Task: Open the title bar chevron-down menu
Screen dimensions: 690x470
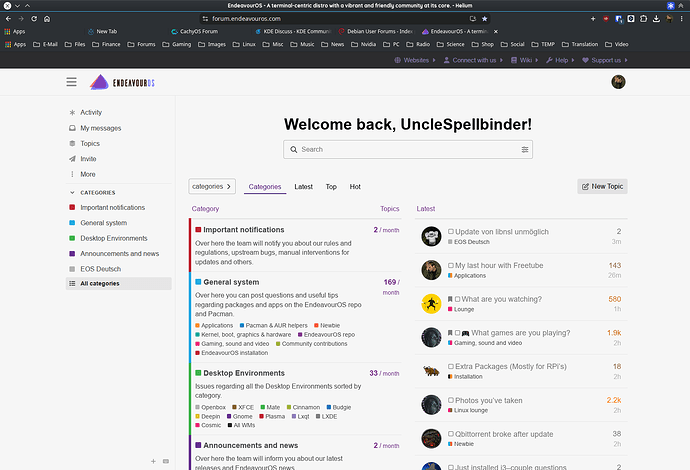Action: coord(17,6)
